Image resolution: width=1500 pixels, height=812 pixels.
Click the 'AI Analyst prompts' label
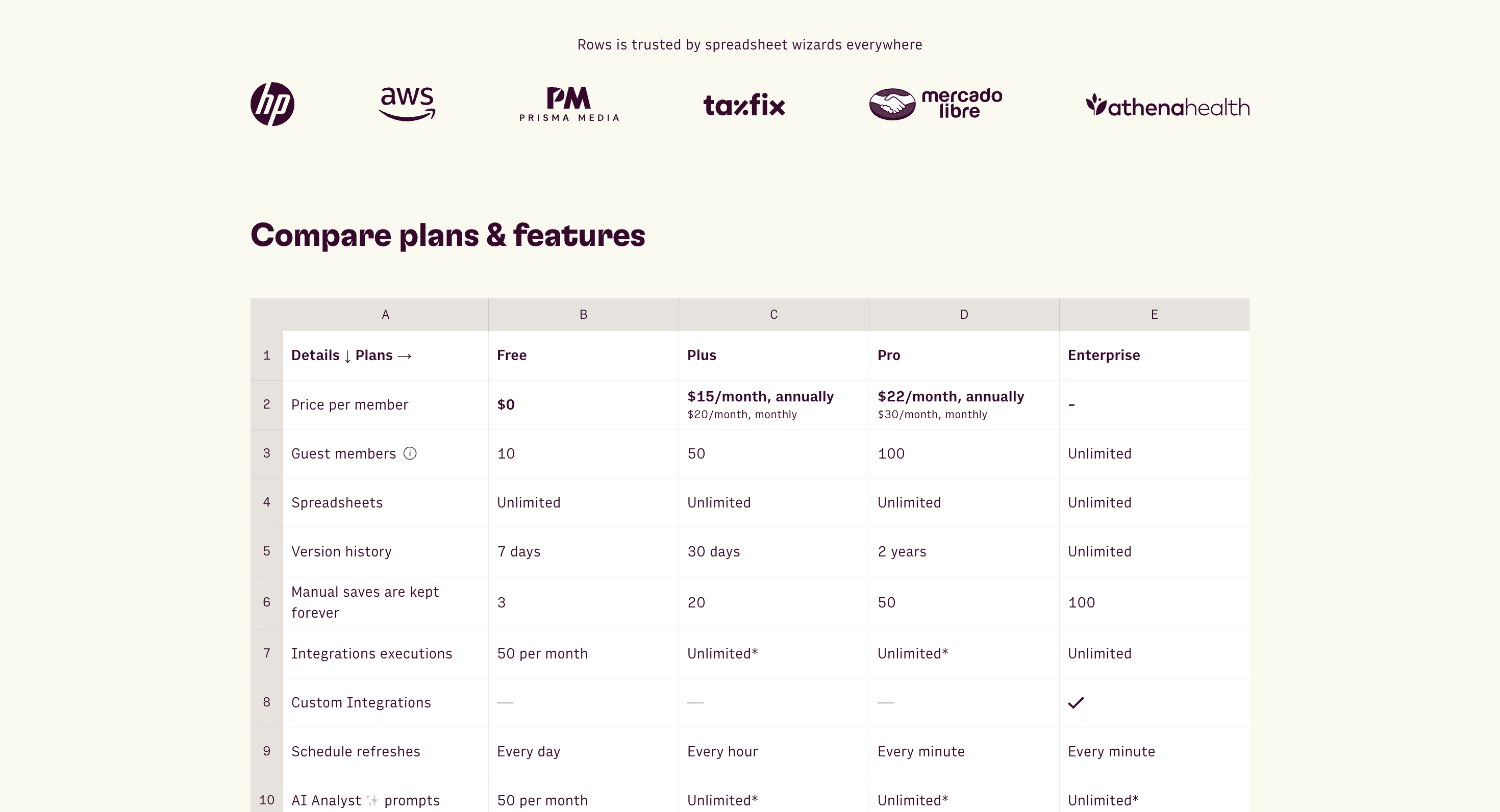[366, 801]
